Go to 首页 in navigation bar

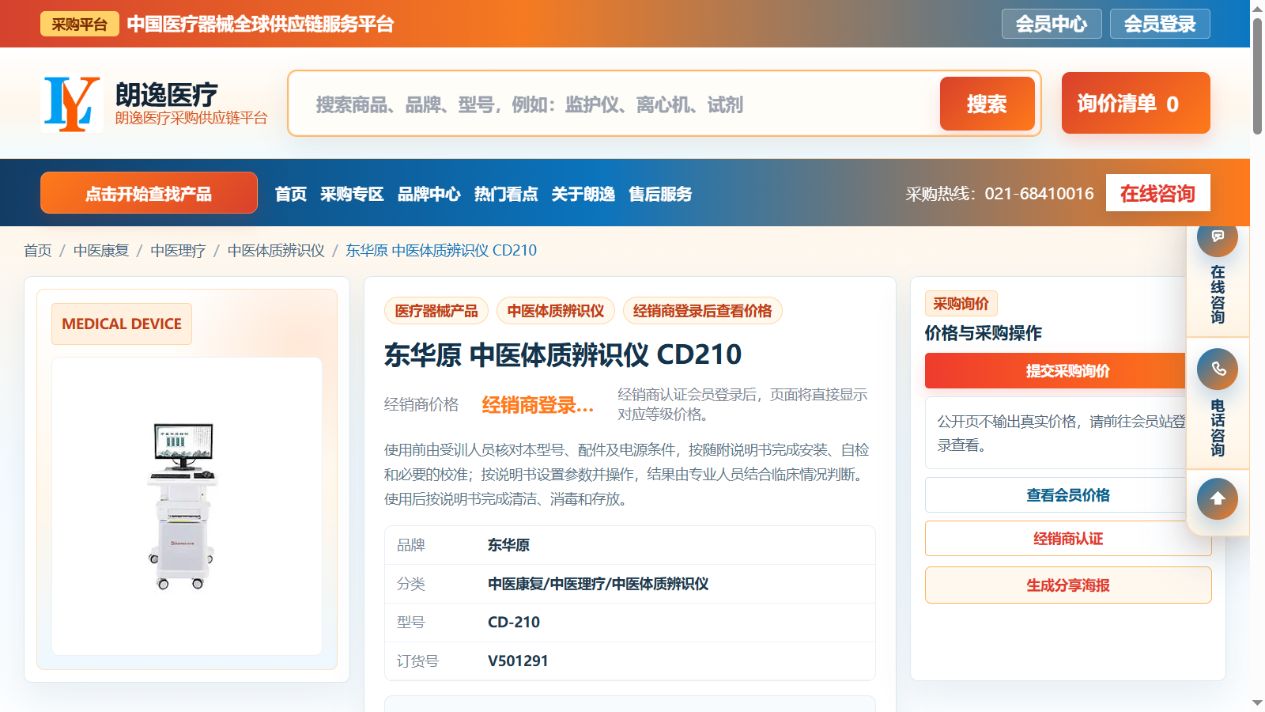pos(291,194)
